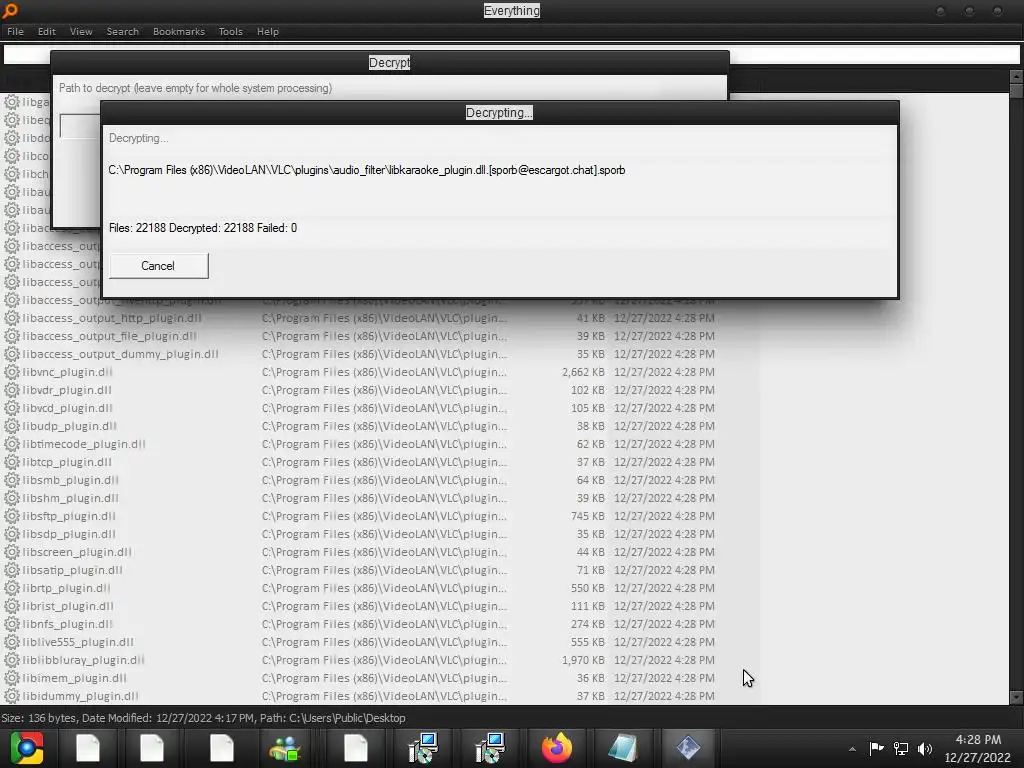Click the Path to decrypt label
1024x768 pixels.
coord(195,88)
